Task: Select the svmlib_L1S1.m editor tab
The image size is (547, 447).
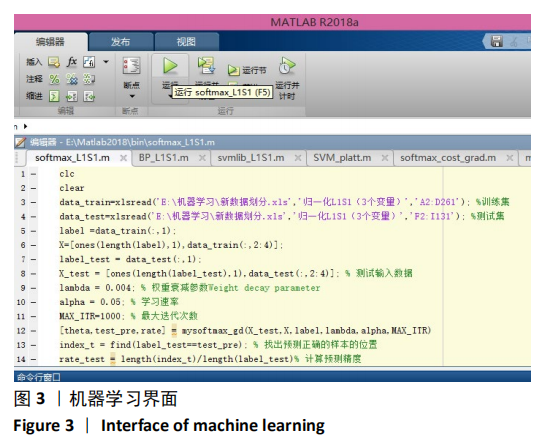Action: pos(251,158)
